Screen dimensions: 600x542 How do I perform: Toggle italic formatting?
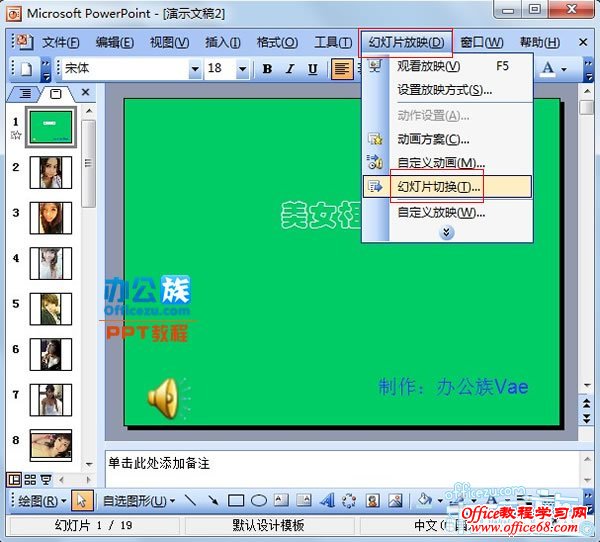pyautogui.click(x=290, y=69)
